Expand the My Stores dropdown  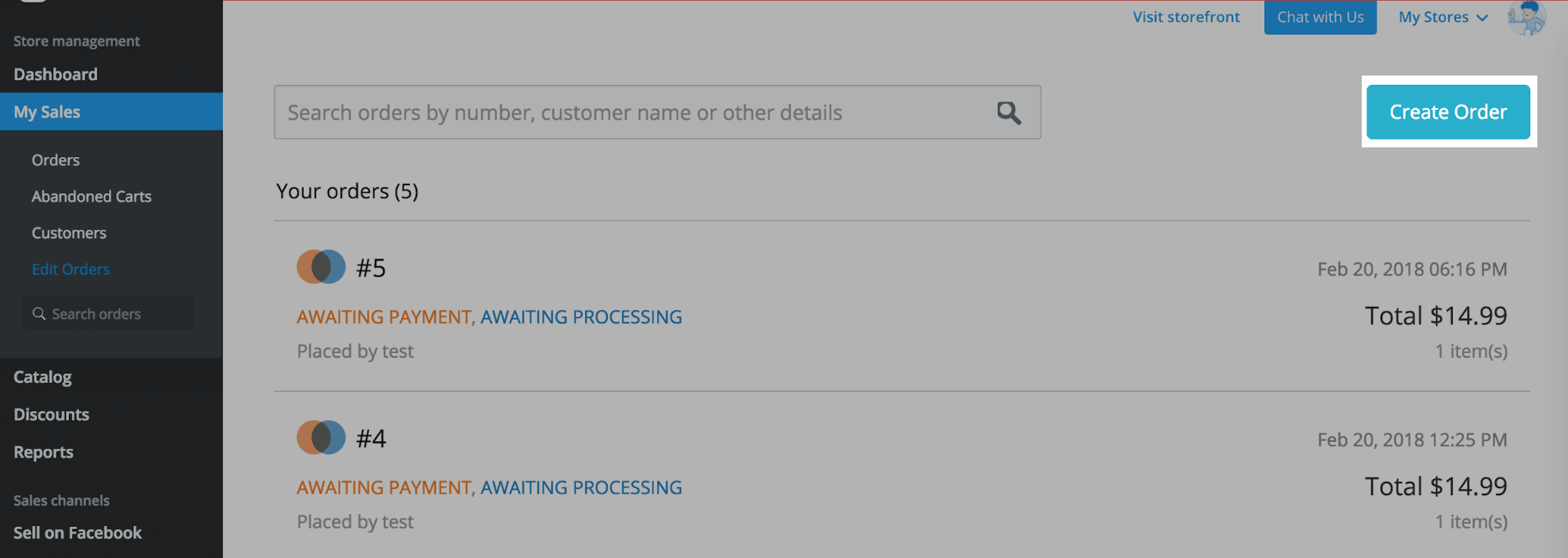(x=1442, y=17)
